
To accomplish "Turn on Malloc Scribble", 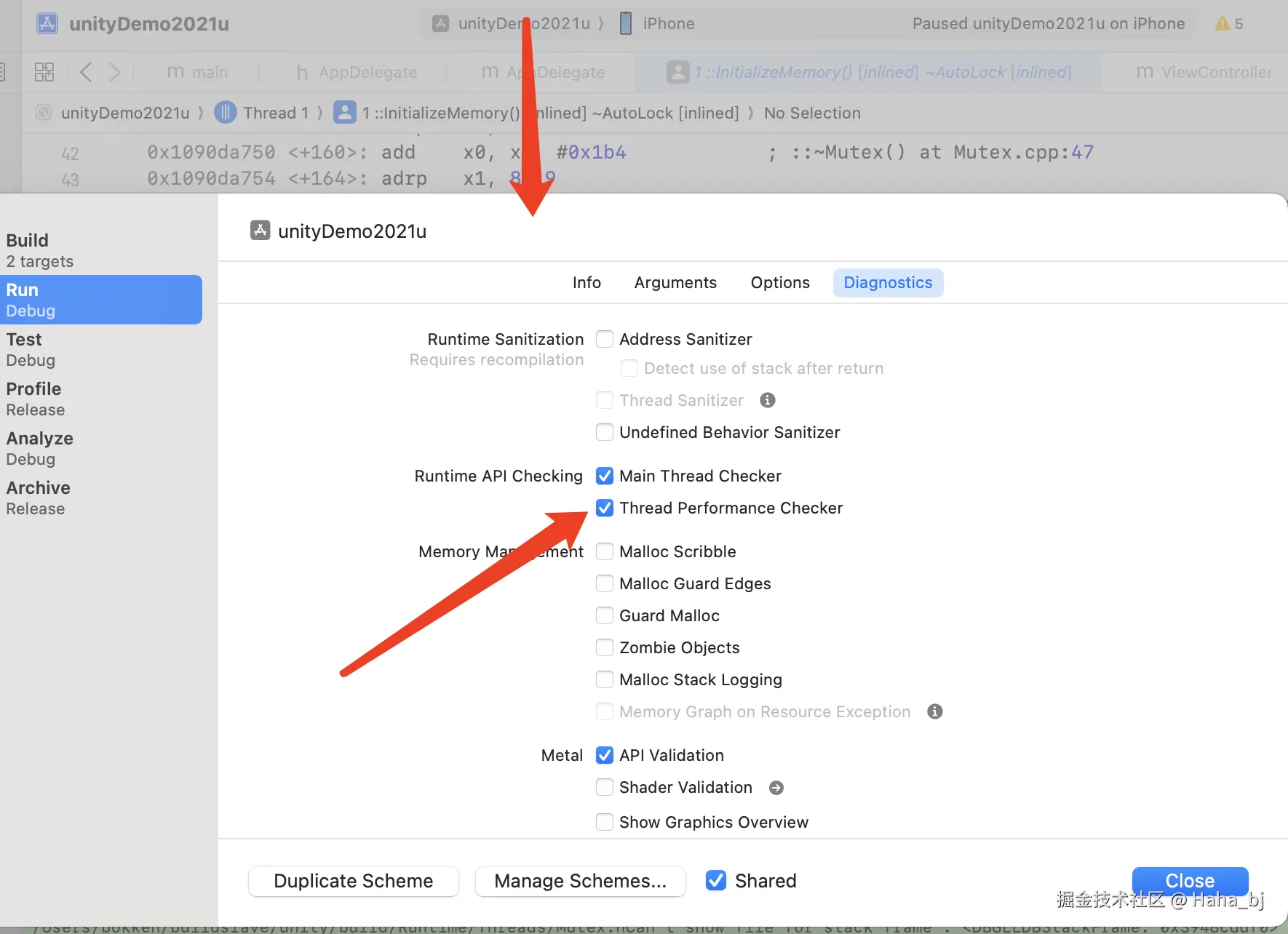I will click(604, 551).
